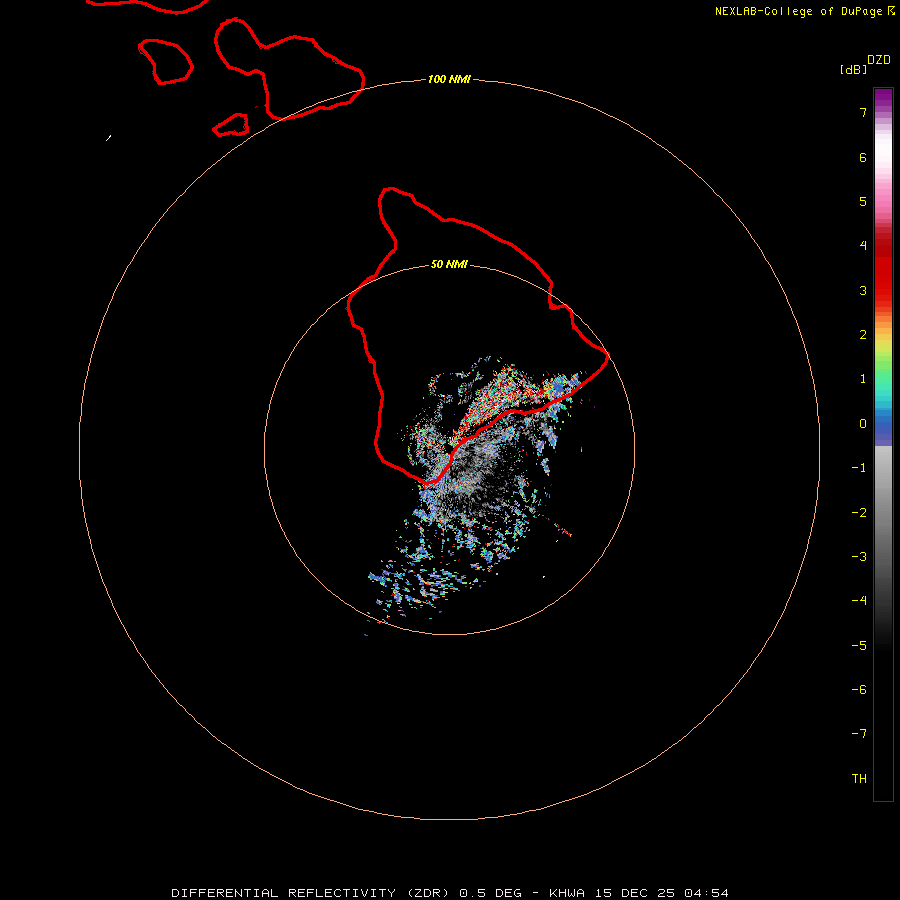Click the [dB] units label
This screenshot has height=900, width=900.
coord(853,70)
